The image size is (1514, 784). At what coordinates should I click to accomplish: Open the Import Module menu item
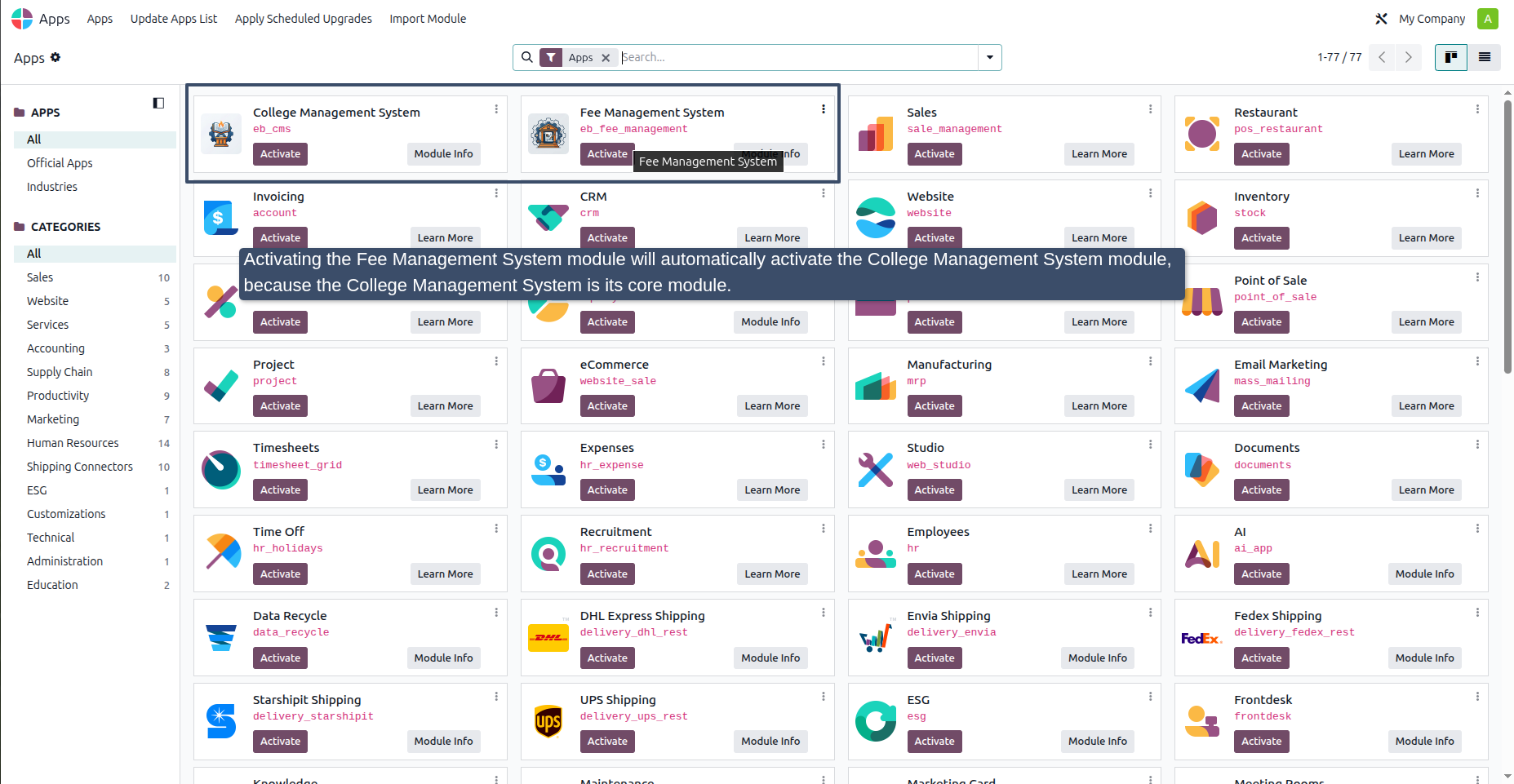pos(428,19)
